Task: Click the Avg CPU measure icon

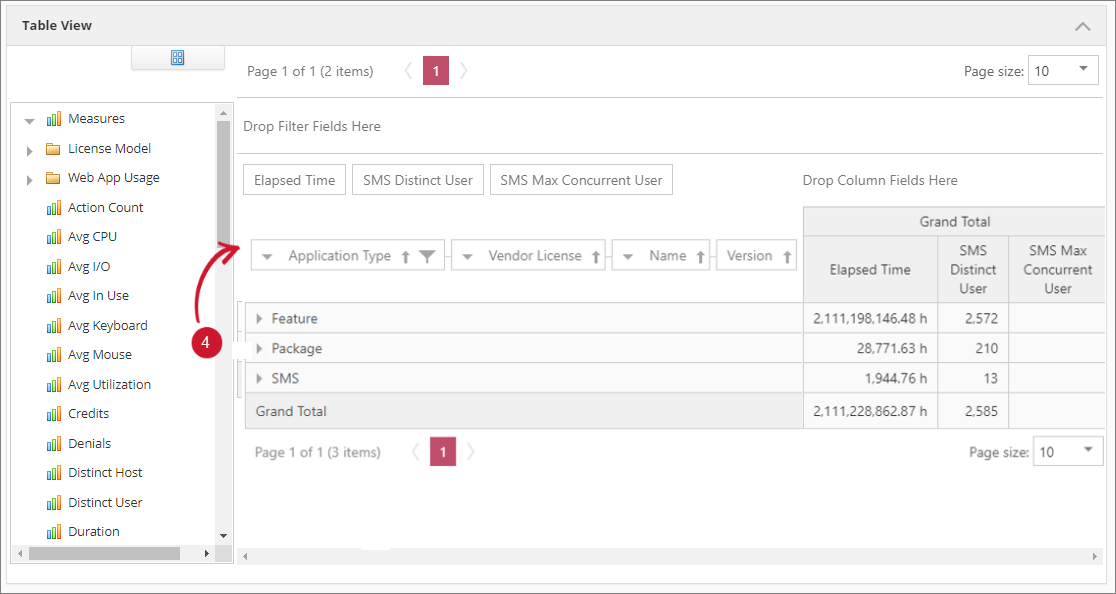Action: pos(54,237)
